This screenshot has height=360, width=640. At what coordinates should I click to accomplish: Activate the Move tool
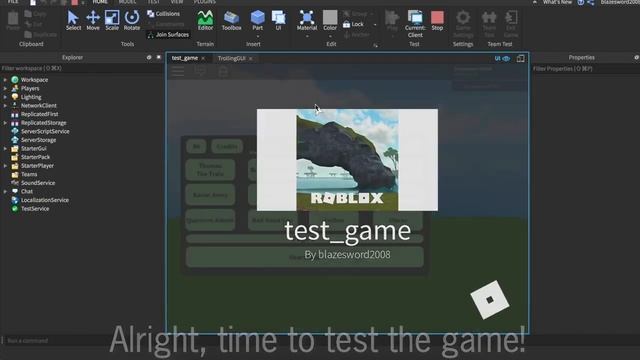click(93, 20)
